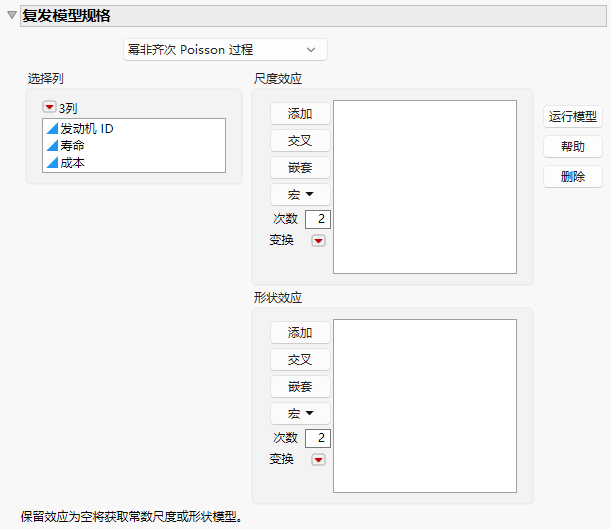Image resolution: width=611 pixels, height=529 pixels.
Task: Open the 宏 menu under 尺度效应
Action: click(x=300, y=194)
